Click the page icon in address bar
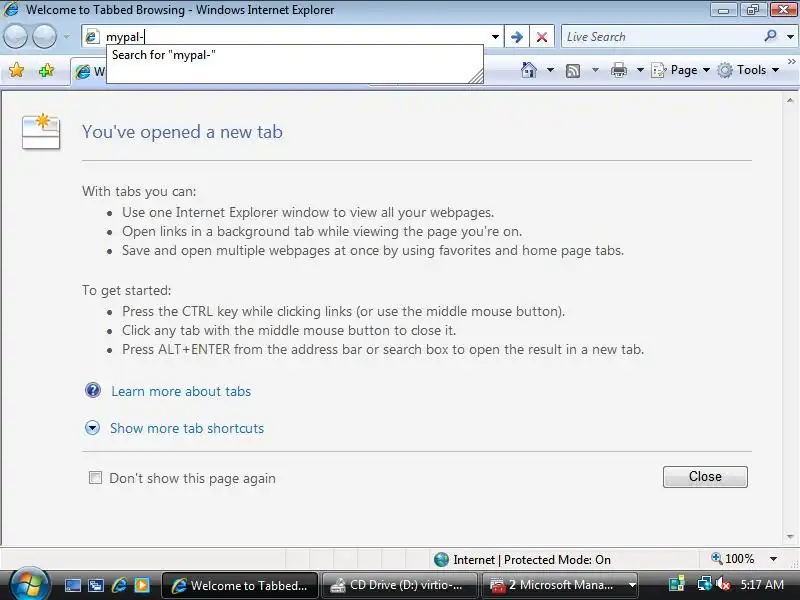 (x=92, y=37)
